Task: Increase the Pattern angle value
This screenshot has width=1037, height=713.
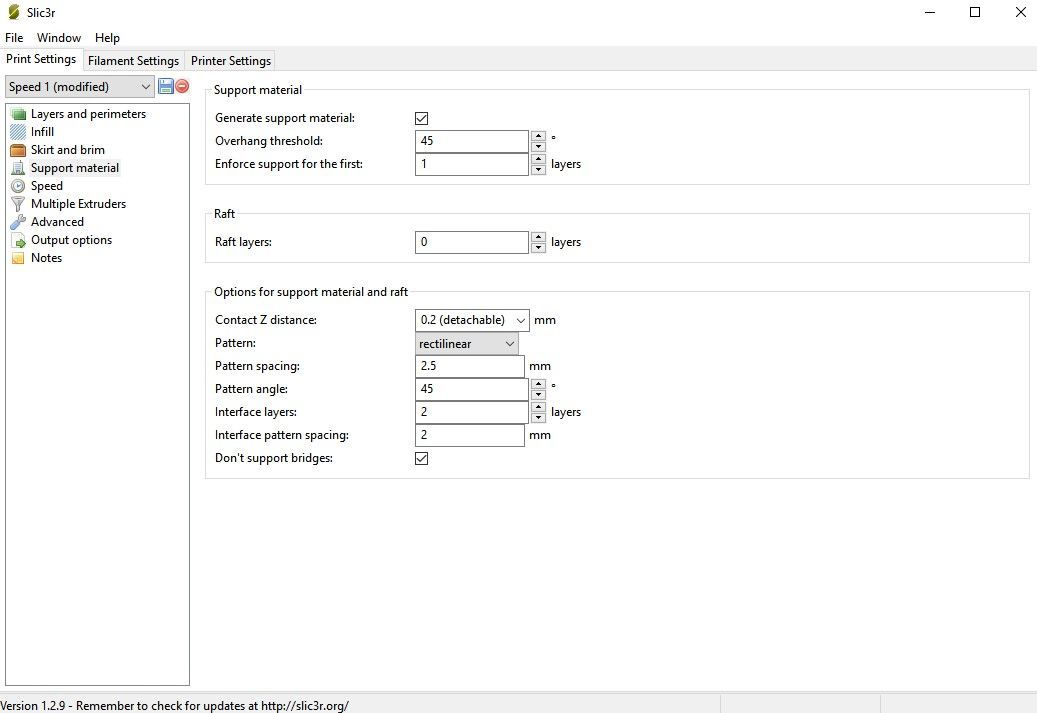Action: tap(538, 384)
